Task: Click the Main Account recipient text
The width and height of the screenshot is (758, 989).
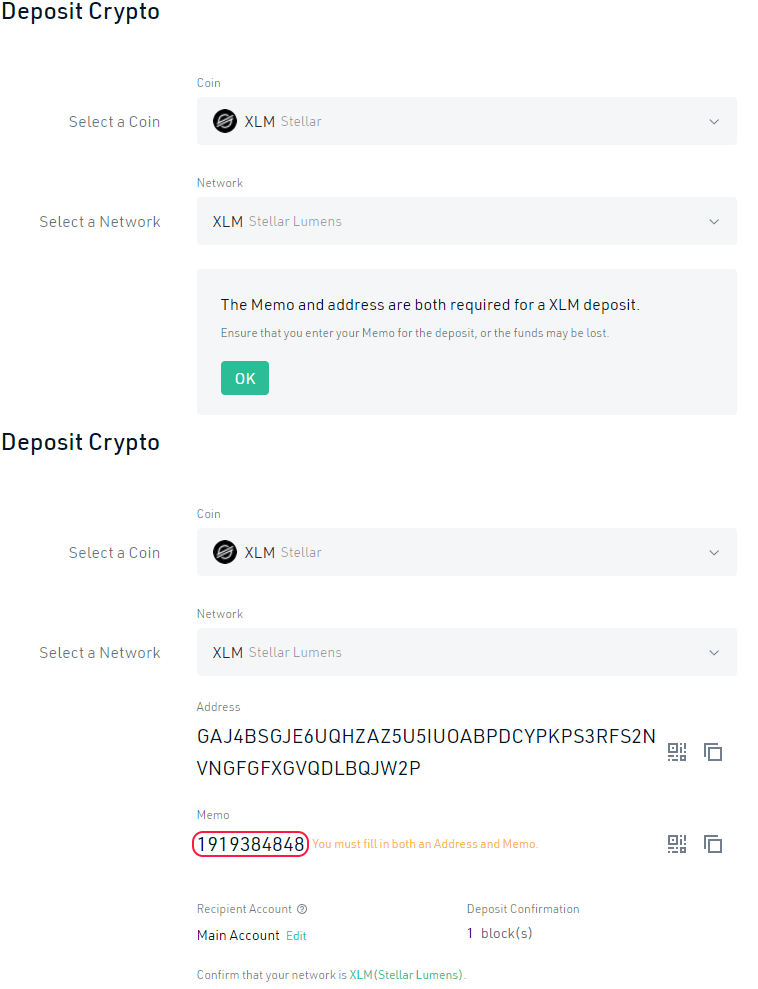Action: pos(238,936)
